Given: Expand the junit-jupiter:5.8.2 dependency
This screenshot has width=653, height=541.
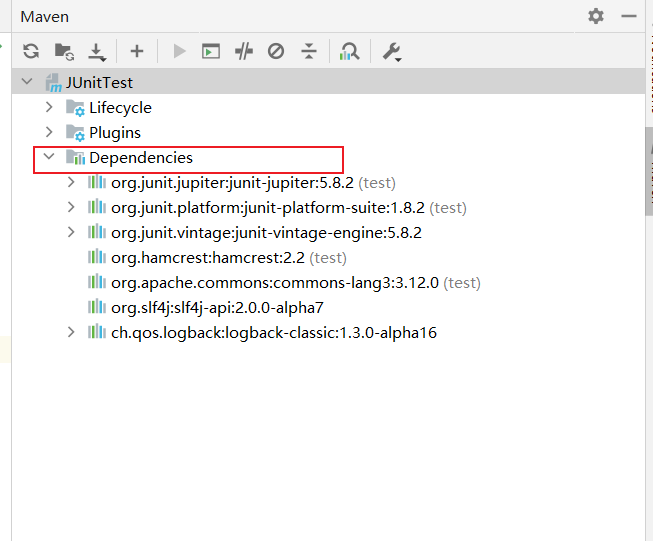Looking at the screenshot, I should [x=71, y=182].
